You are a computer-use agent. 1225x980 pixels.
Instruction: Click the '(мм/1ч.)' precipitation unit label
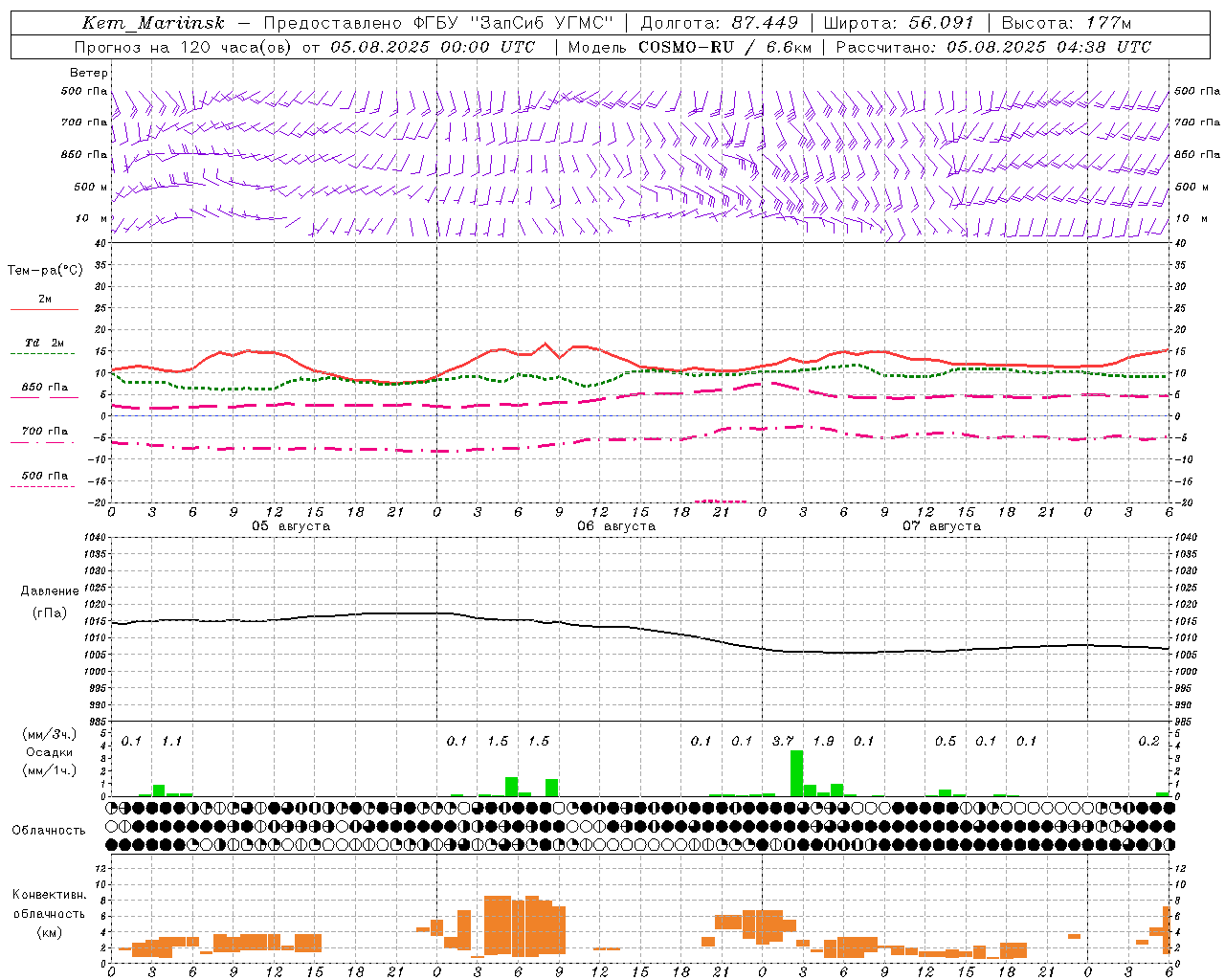[x=49, y=770]
